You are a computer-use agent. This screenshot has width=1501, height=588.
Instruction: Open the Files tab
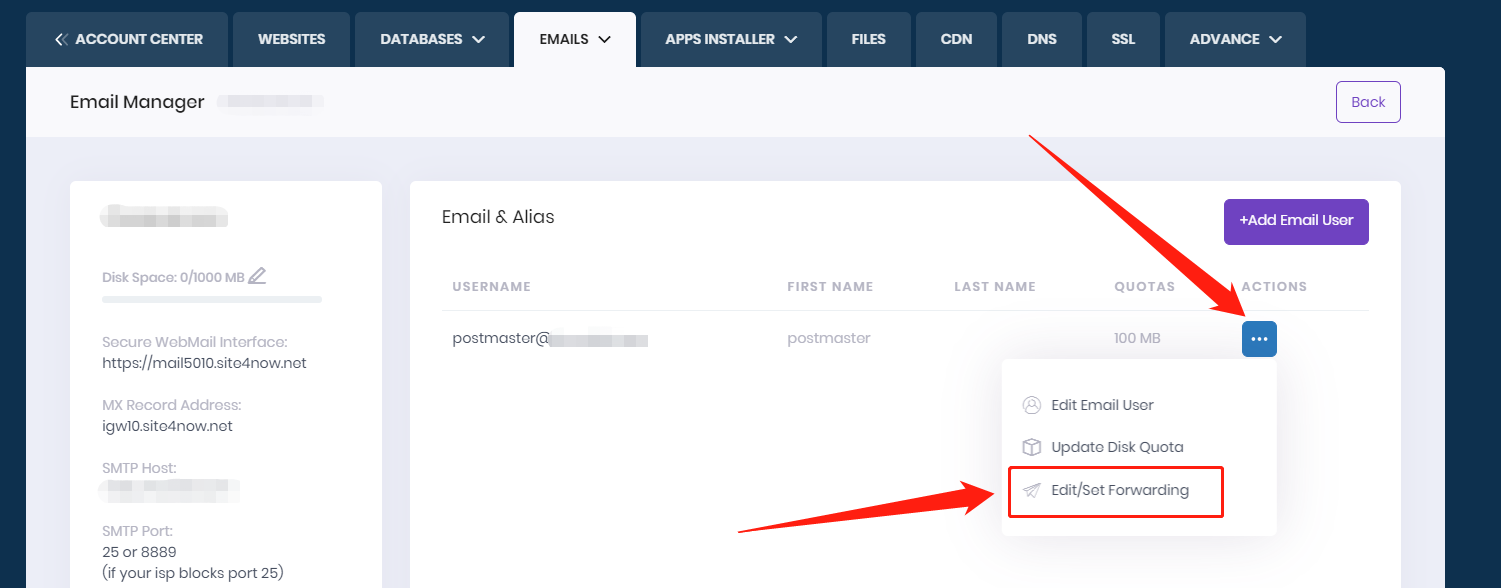(x=868, y=39)
